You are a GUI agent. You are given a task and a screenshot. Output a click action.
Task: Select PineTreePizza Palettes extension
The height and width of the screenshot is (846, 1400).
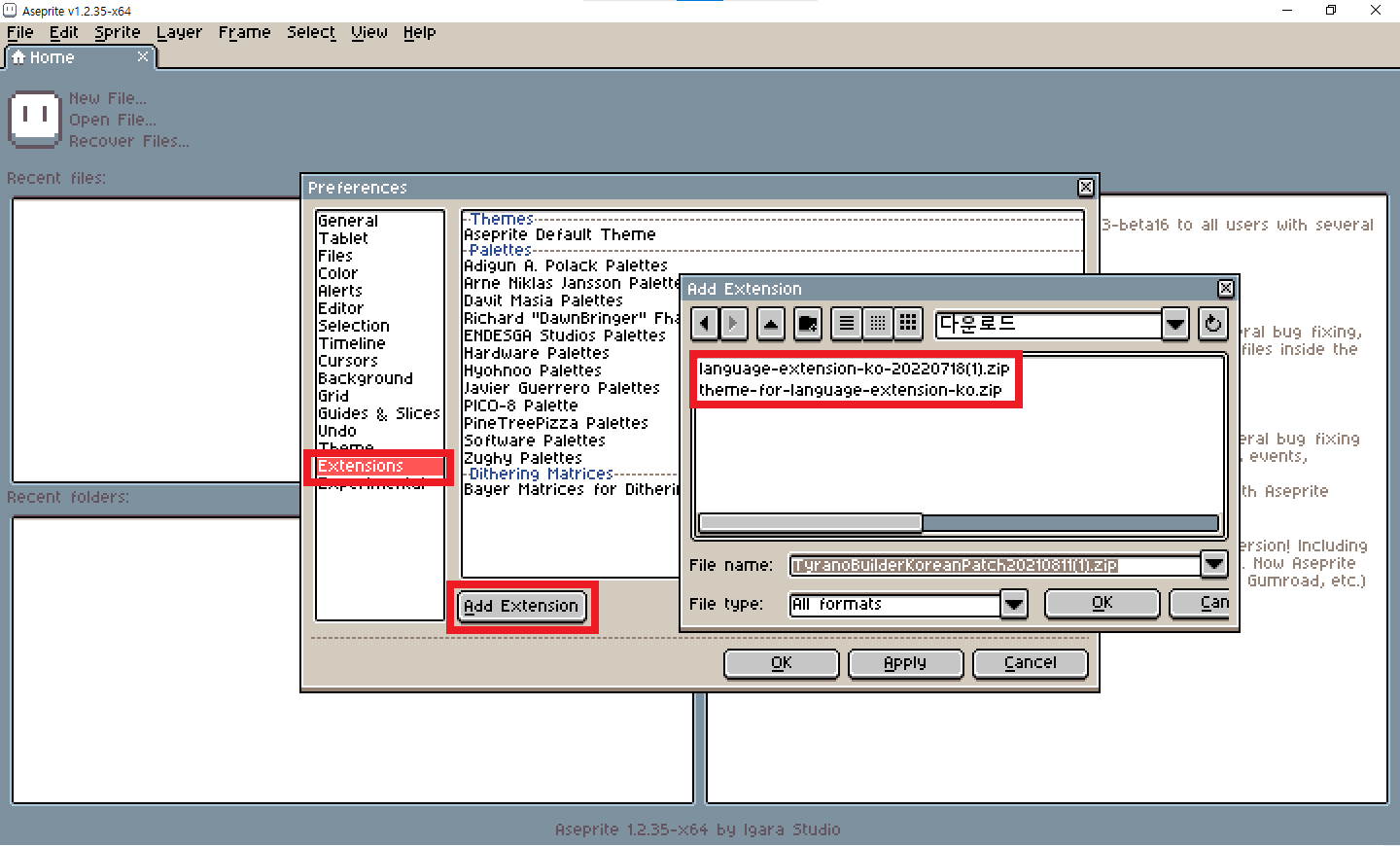pyautogui.click(x=556, y=423)
